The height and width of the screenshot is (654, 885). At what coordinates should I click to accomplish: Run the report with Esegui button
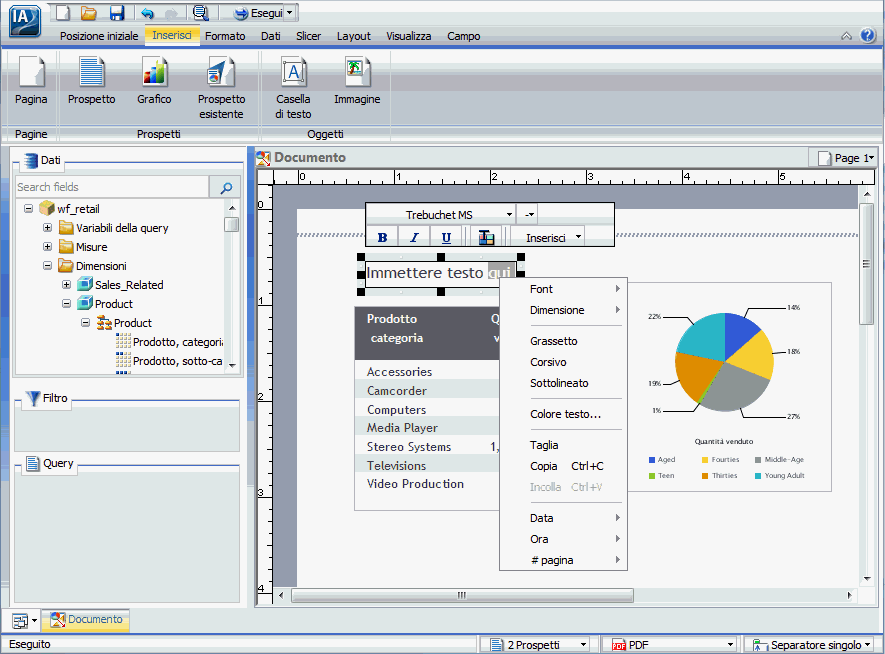coord(259,12)
